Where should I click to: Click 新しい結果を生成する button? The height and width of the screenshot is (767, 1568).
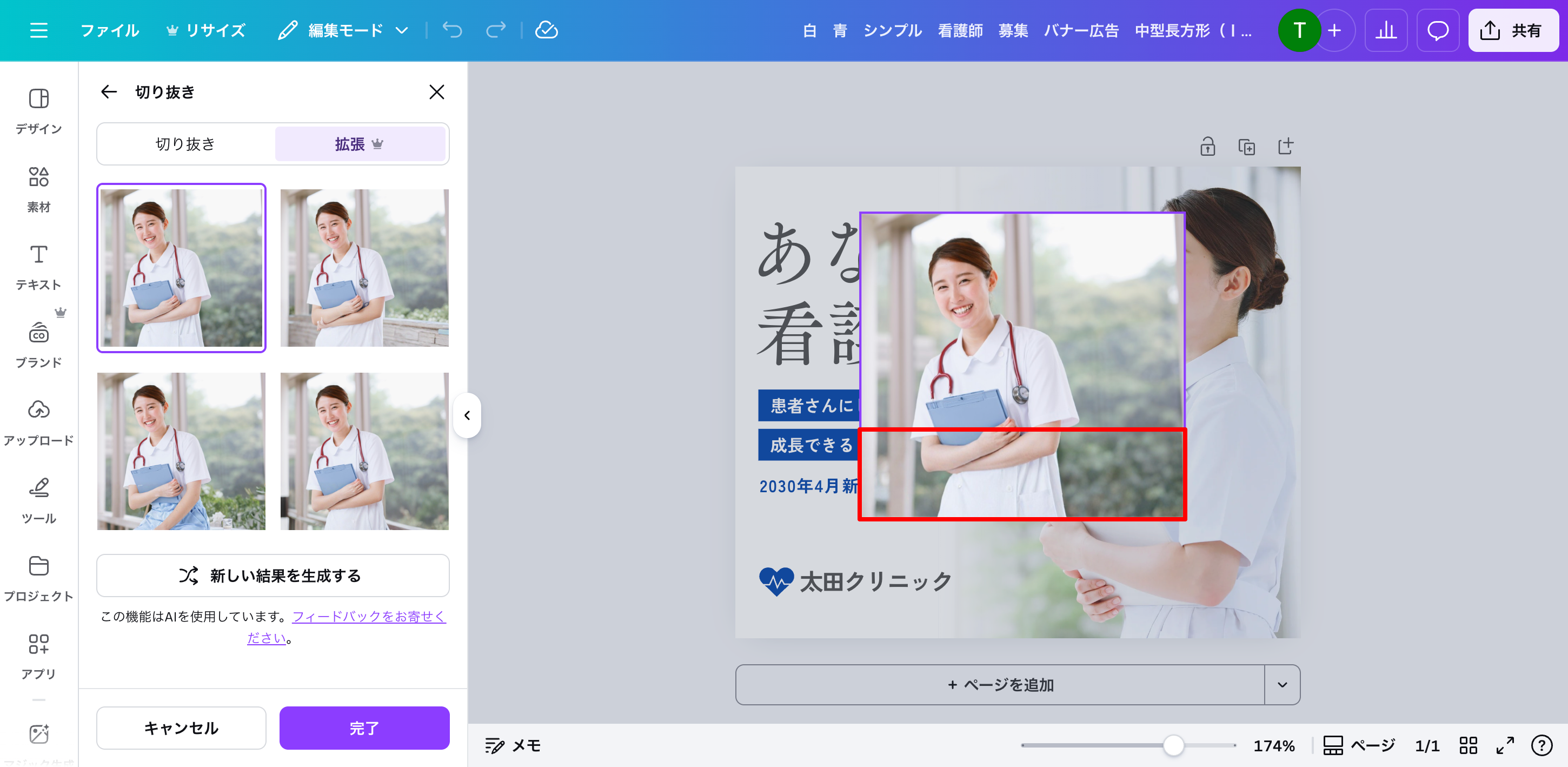pos(273,576)
